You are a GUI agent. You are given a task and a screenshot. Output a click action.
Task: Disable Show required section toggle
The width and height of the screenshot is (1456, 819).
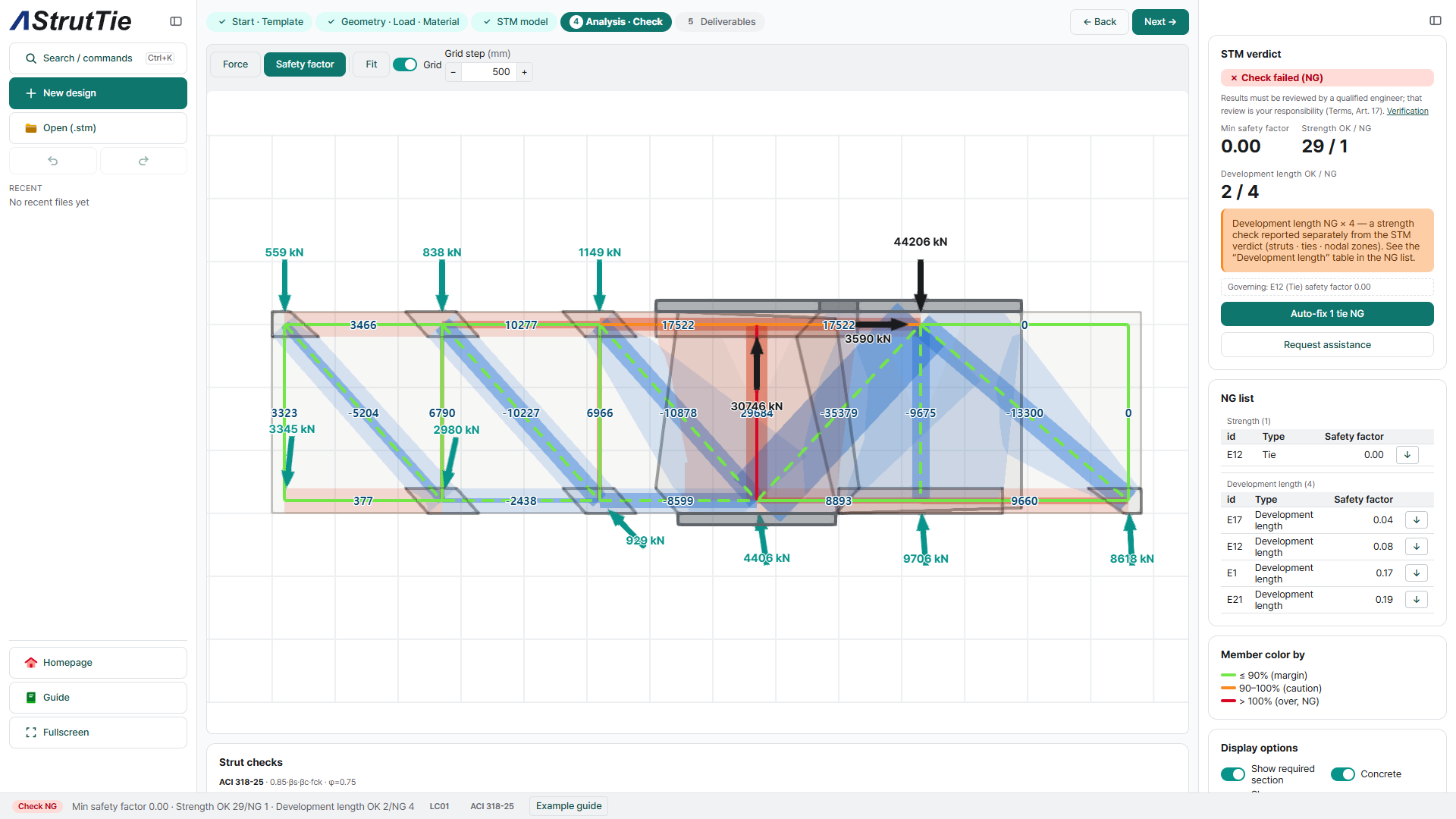(1233, 774)
